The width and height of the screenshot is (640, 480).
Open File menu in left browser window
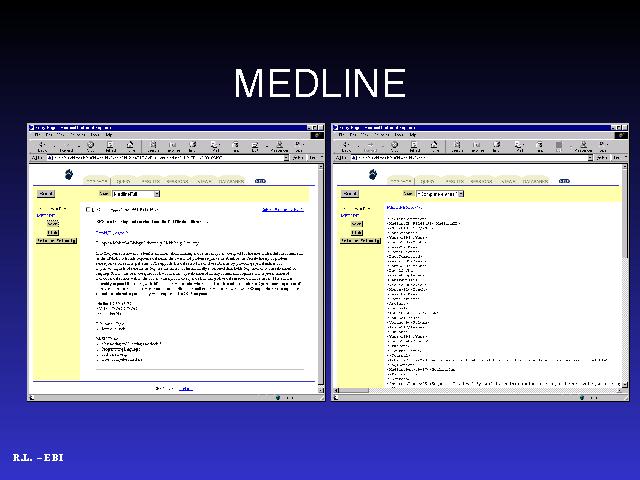37,135
